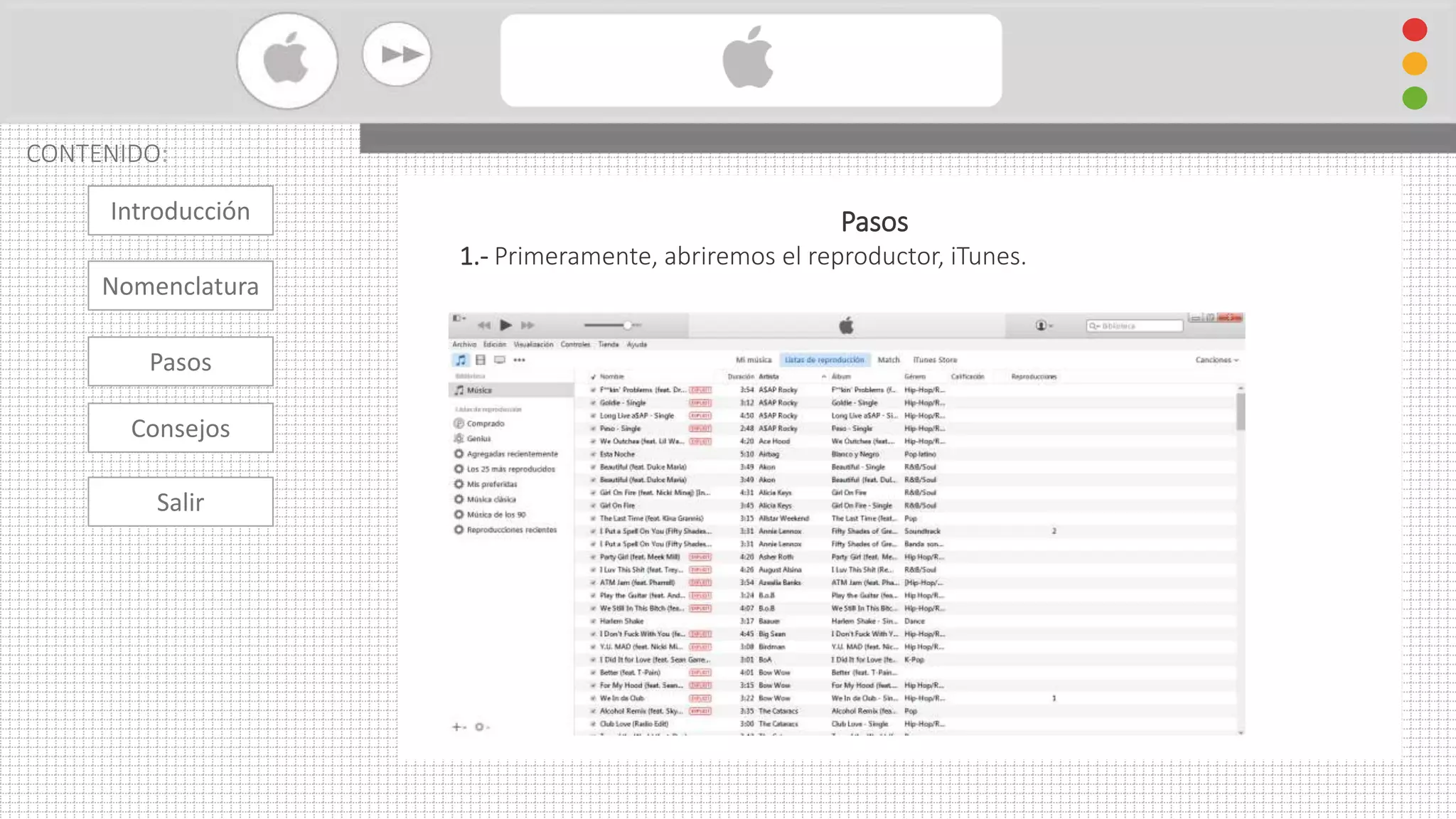Uncheck Club Love (Radio Edit) checkbox
The height and width of the screenshot is (819, 1456).
click(593, 724)
